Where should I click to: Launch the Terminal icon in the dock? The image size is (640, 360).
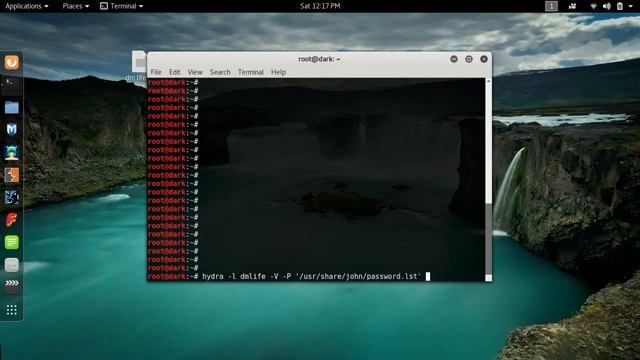(11, 85)
